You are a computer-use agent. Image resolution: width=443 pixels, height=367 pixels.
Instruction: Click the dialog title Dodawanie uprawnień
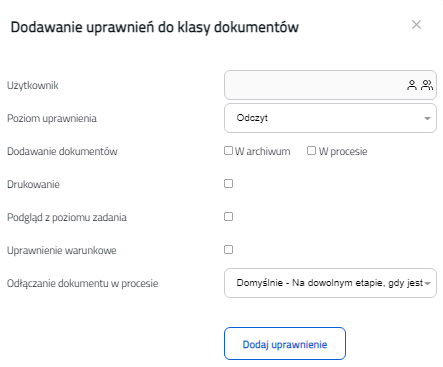[x=155, y=27]
